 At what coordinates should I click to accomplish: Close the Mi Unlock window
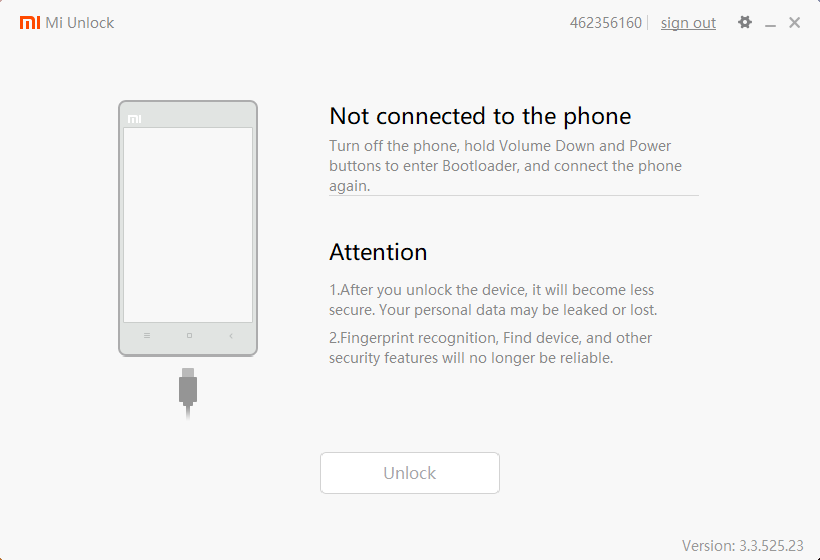(x=794, y=22)
